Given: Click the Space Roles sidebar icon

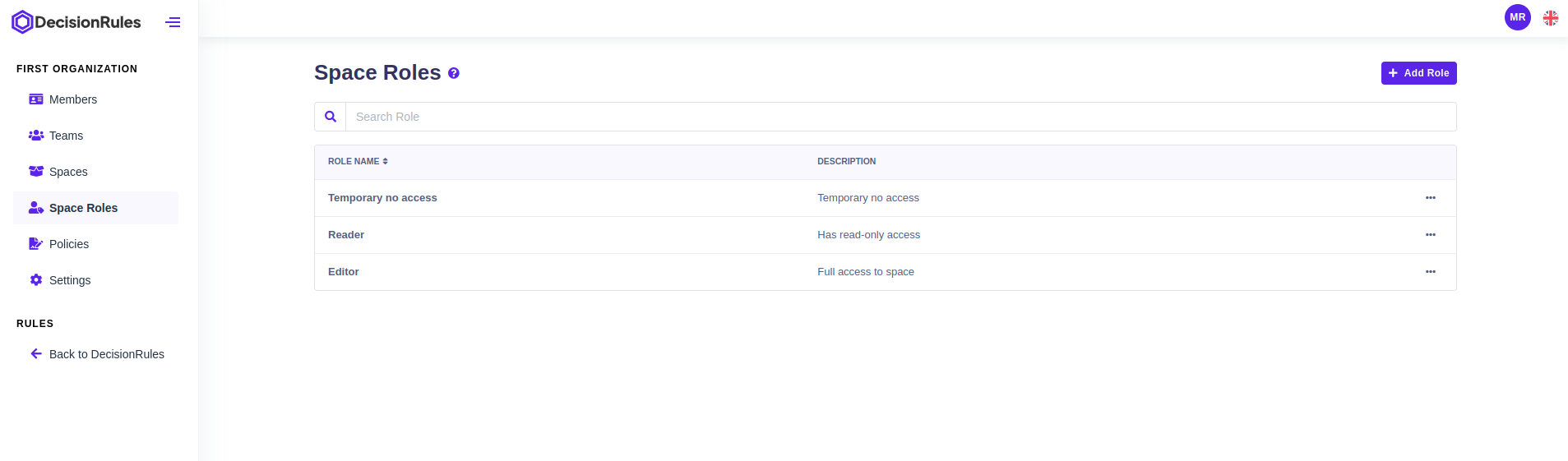Looking at the screenshot, I should click(36, 208).
